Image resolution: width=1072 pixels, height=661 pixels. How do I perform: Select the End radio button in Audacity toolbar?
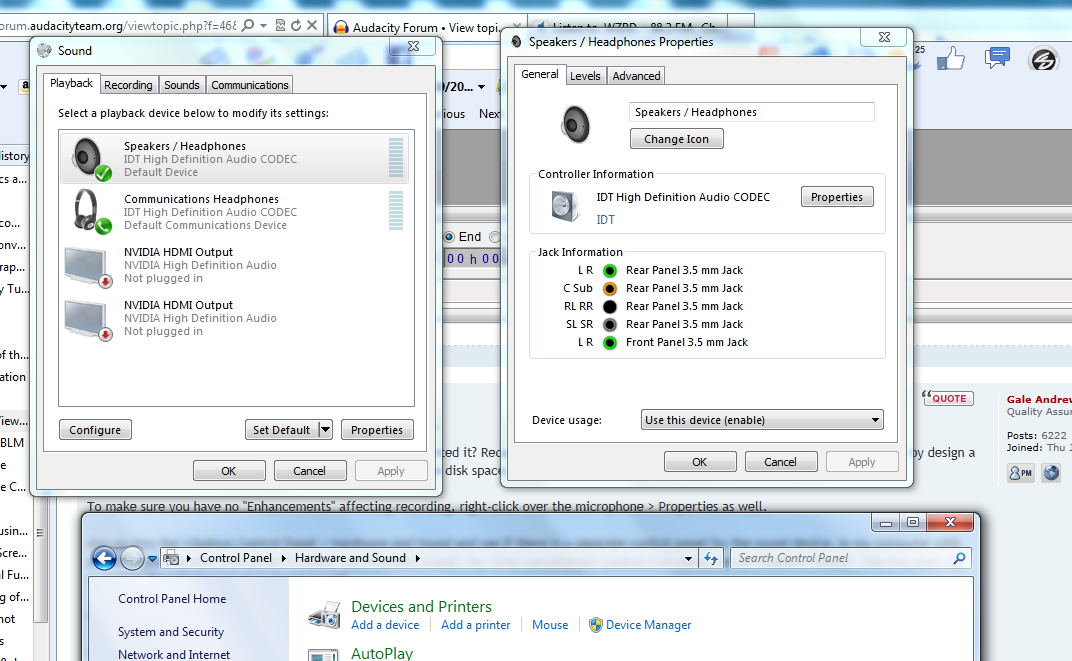point(450,236)
